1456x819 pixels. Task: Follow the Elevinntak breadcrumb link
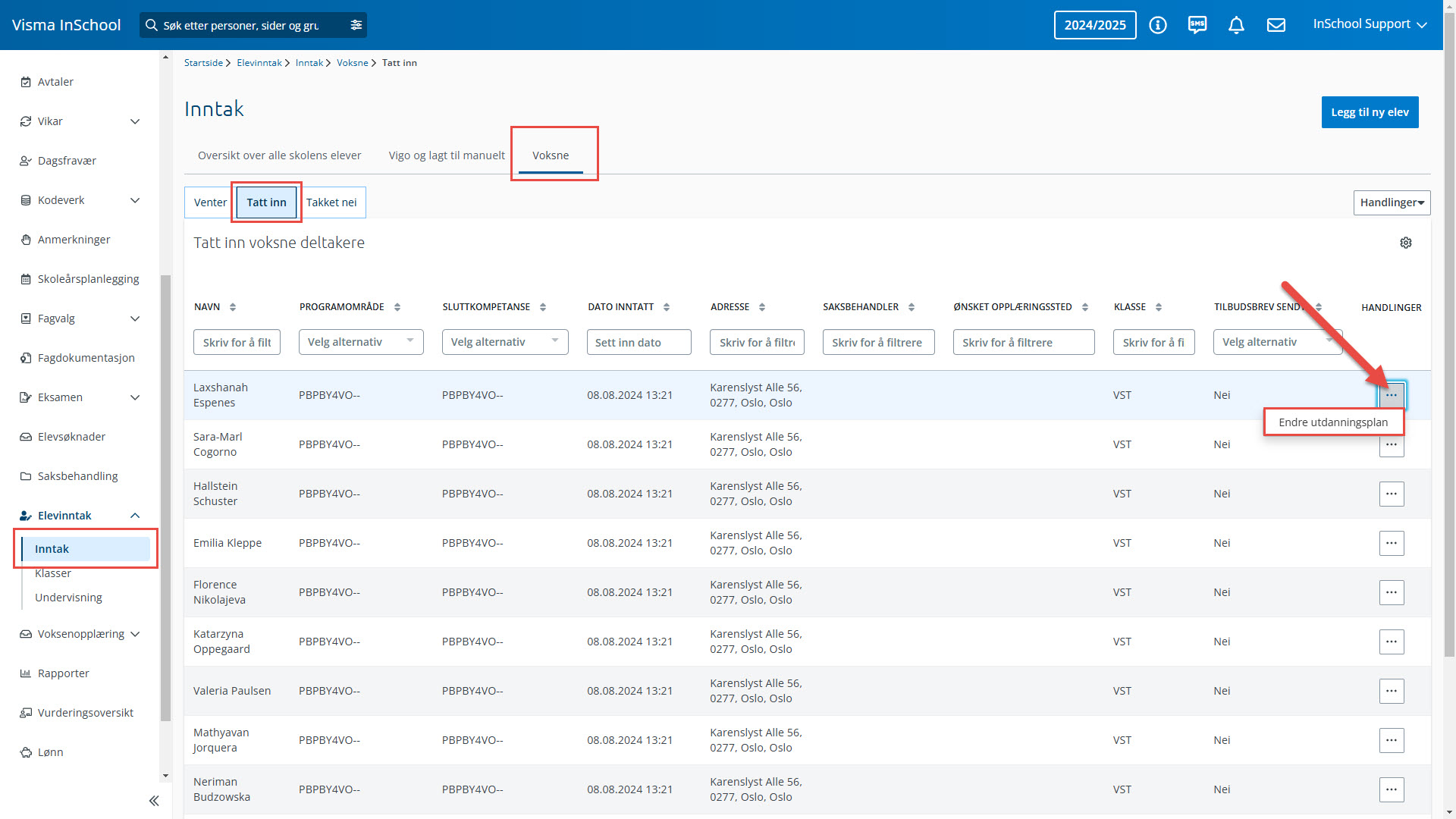[x=259, y=63]
